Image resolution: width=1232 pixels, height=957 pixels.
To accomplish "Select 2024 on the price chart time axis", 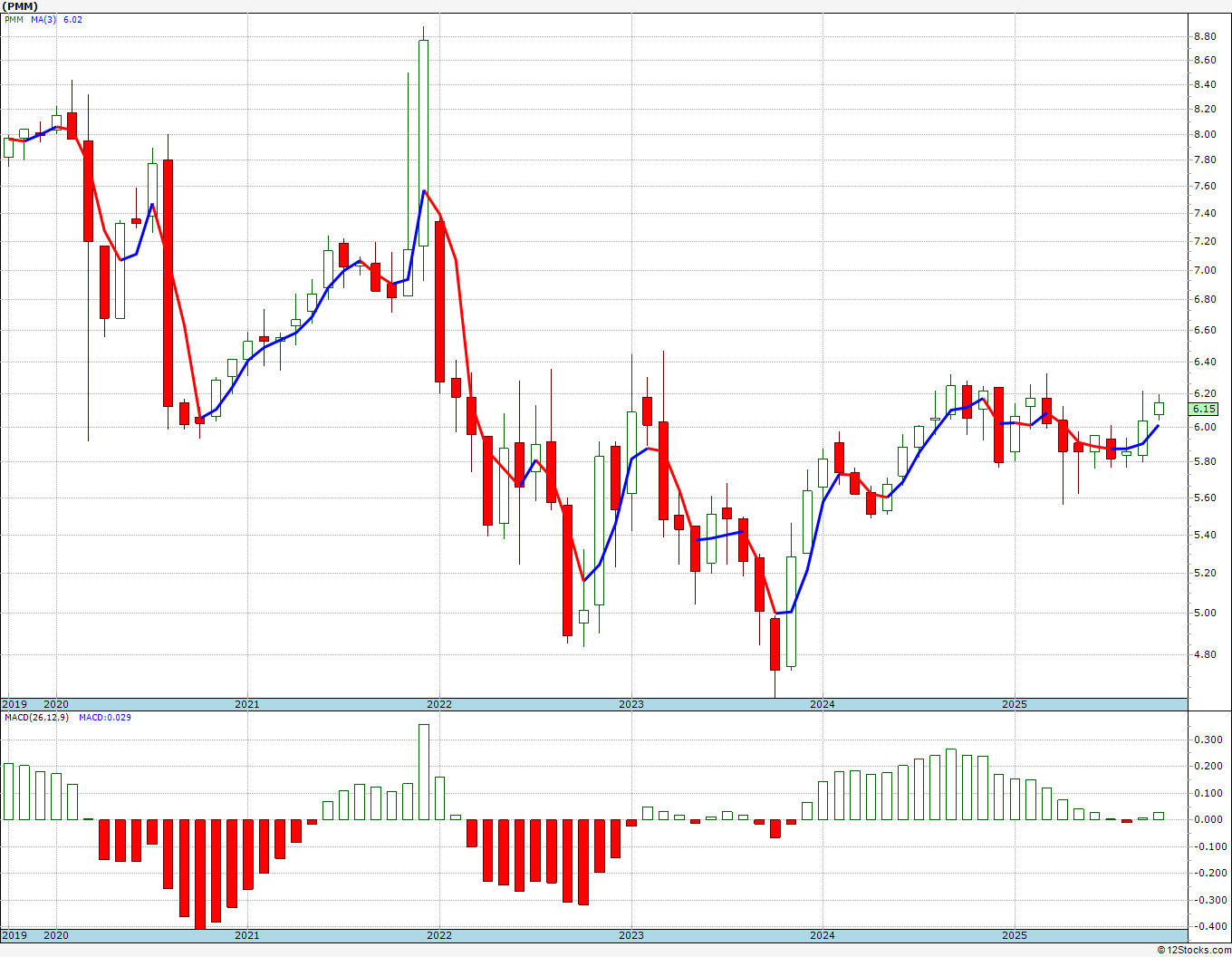I will point(823,704).
